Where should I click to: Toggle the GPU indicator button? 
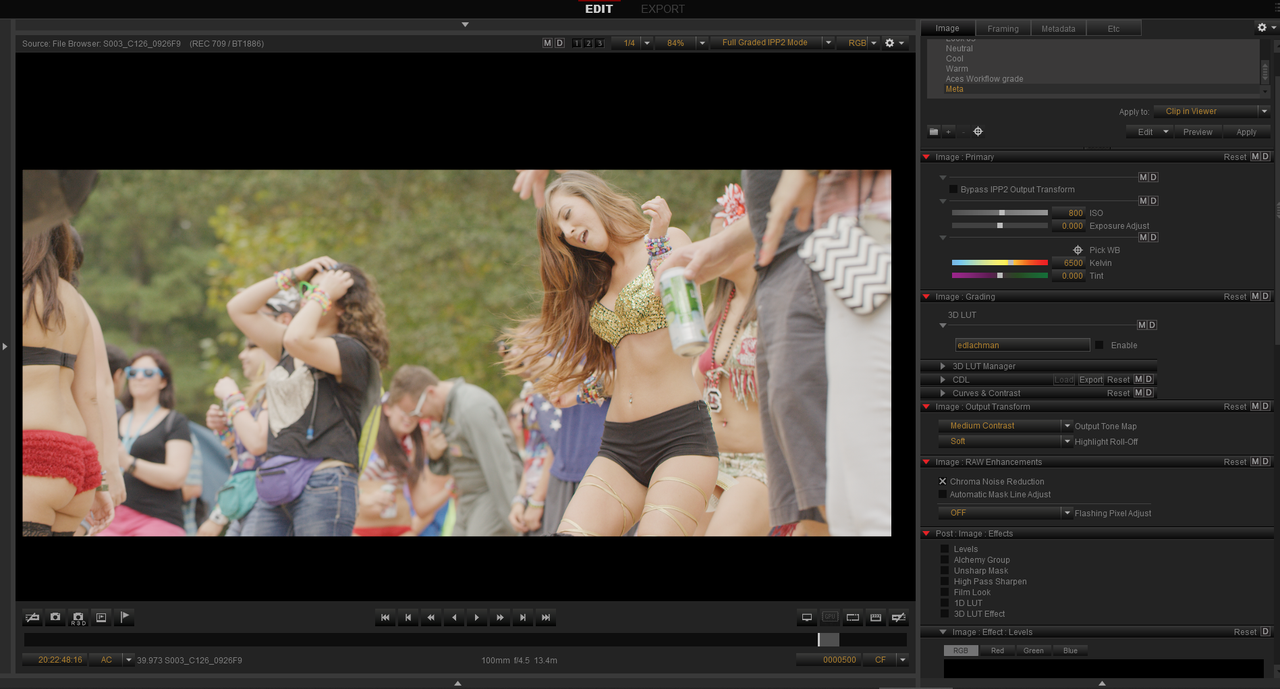830,617
